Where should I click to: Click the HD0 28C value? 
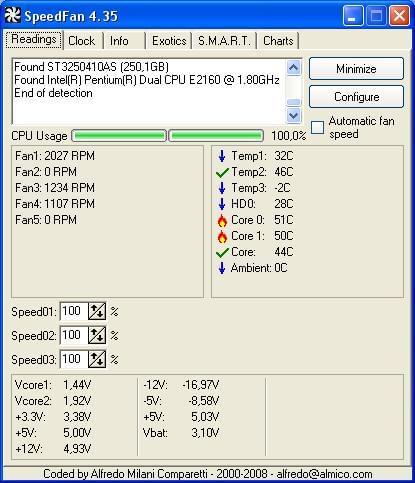coord(284,204)
